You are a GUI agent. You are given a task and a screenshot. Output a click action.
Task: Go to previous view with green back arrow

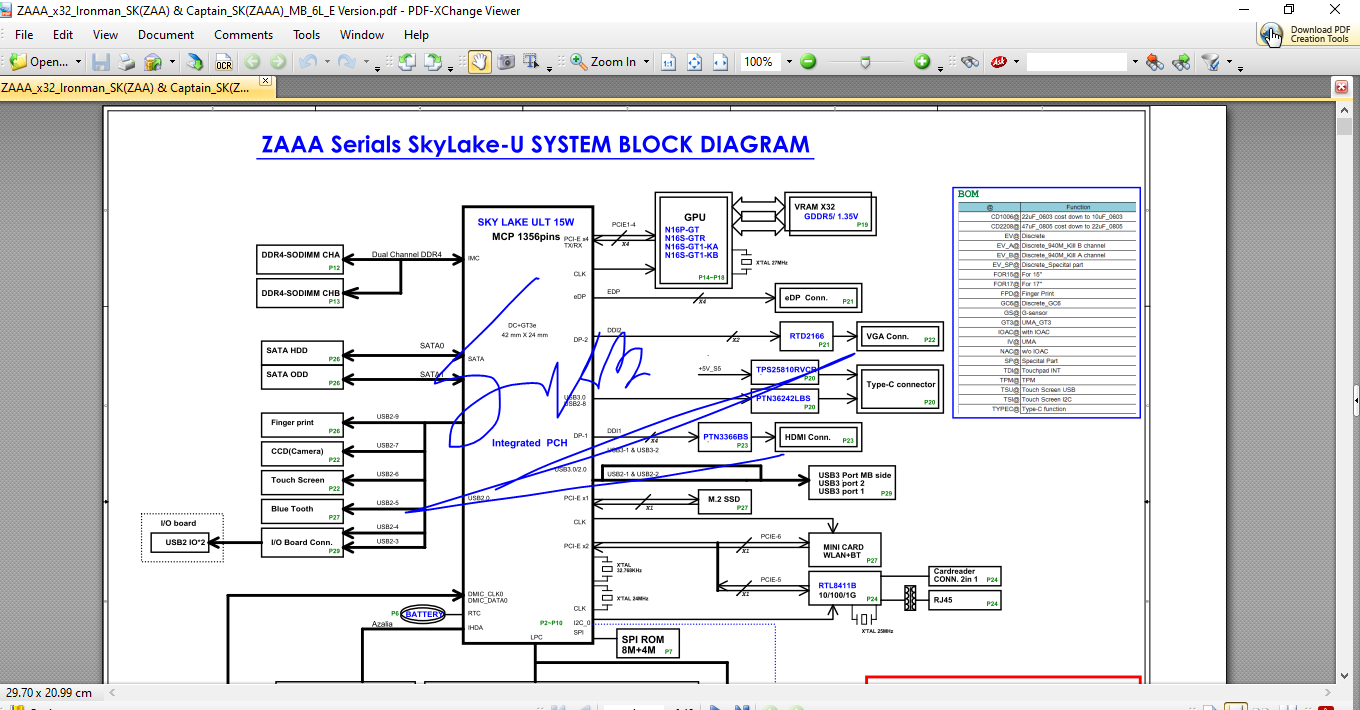(253, 62)
